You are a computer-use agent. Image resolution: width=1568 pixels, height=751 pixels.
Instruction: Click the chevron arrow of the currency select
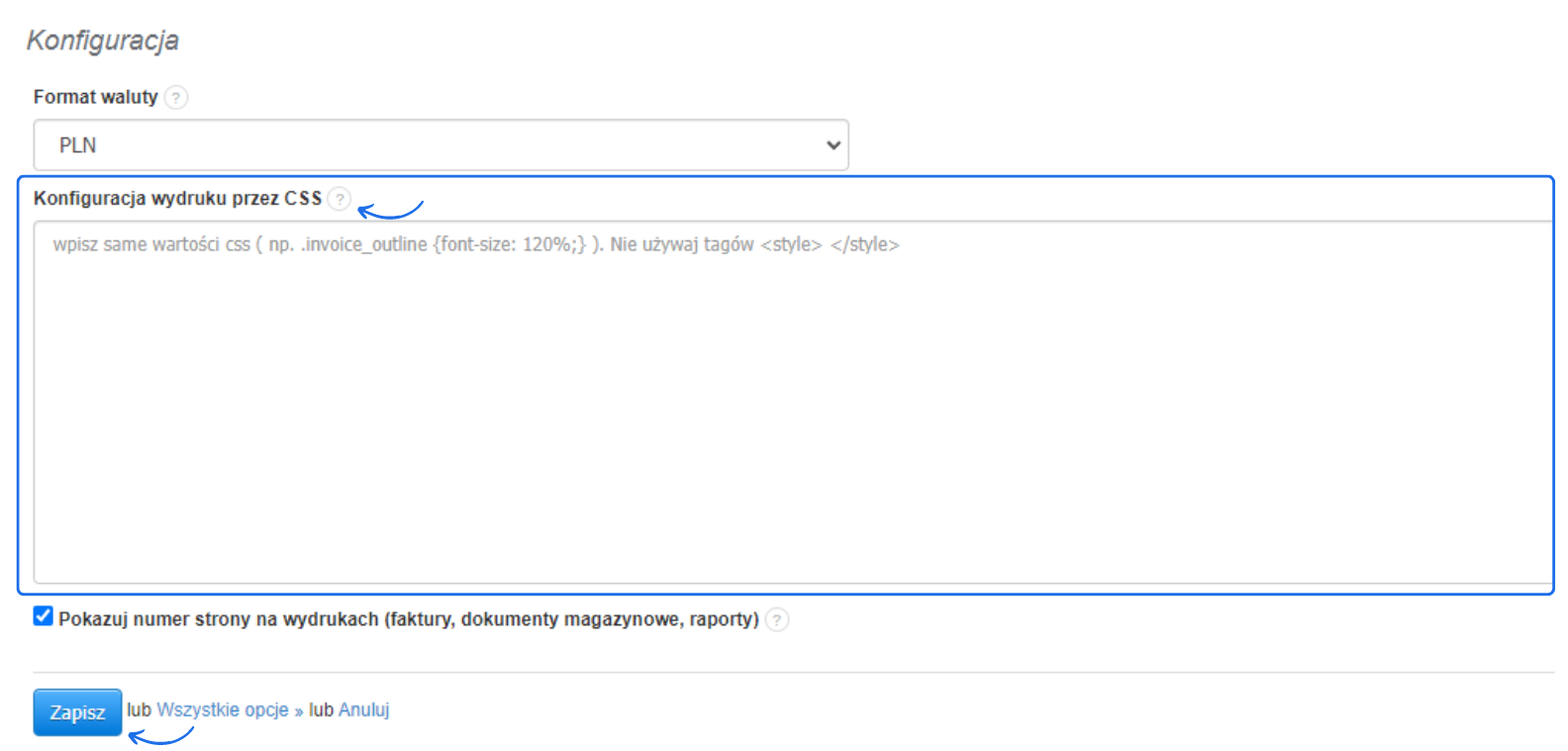833,145
